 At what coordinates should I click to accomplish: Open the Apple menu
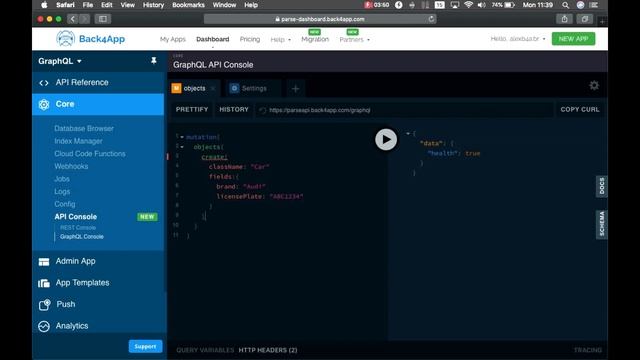(x=44, y=5)
